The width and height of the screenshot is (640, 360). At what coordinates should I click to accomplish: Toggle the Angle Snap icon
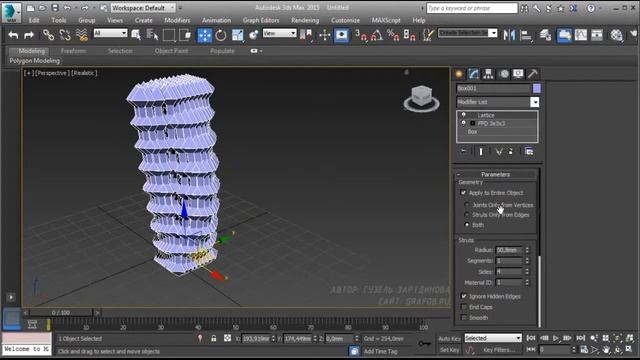tap(376, 35)
